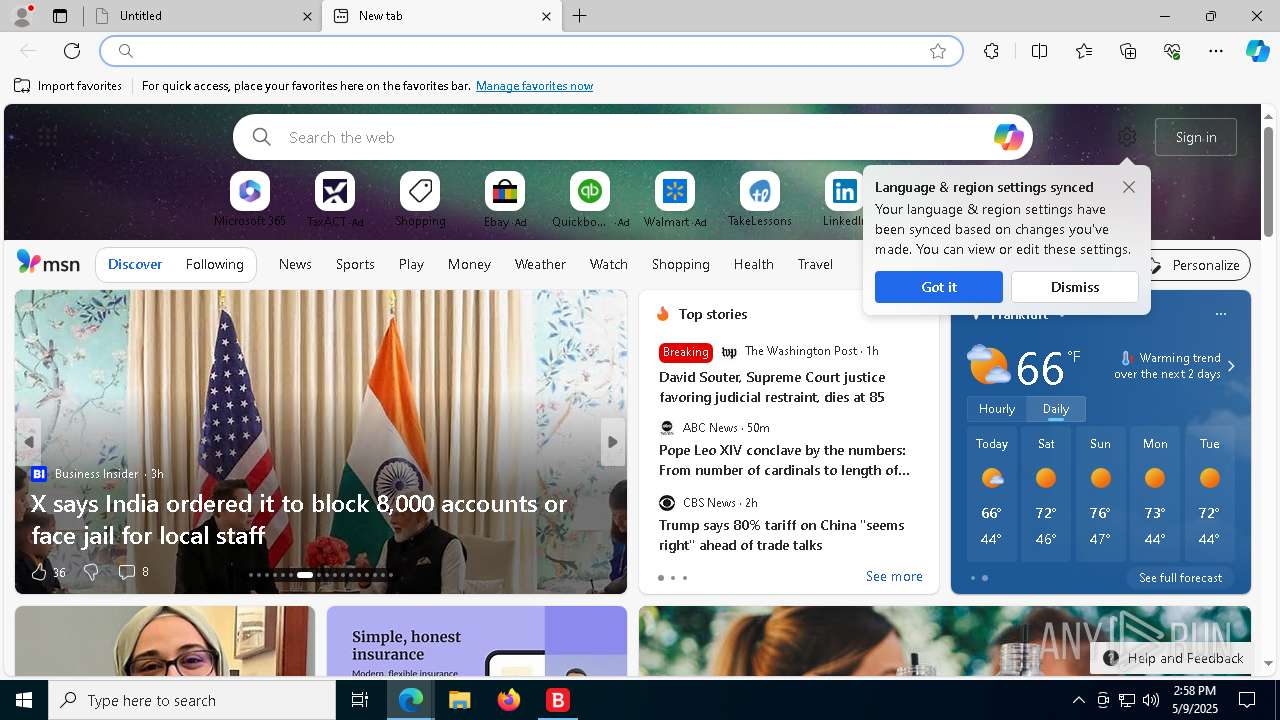The image size is (1280, 720).
Task: Add this page to favorites star
Action: point(938,51)
